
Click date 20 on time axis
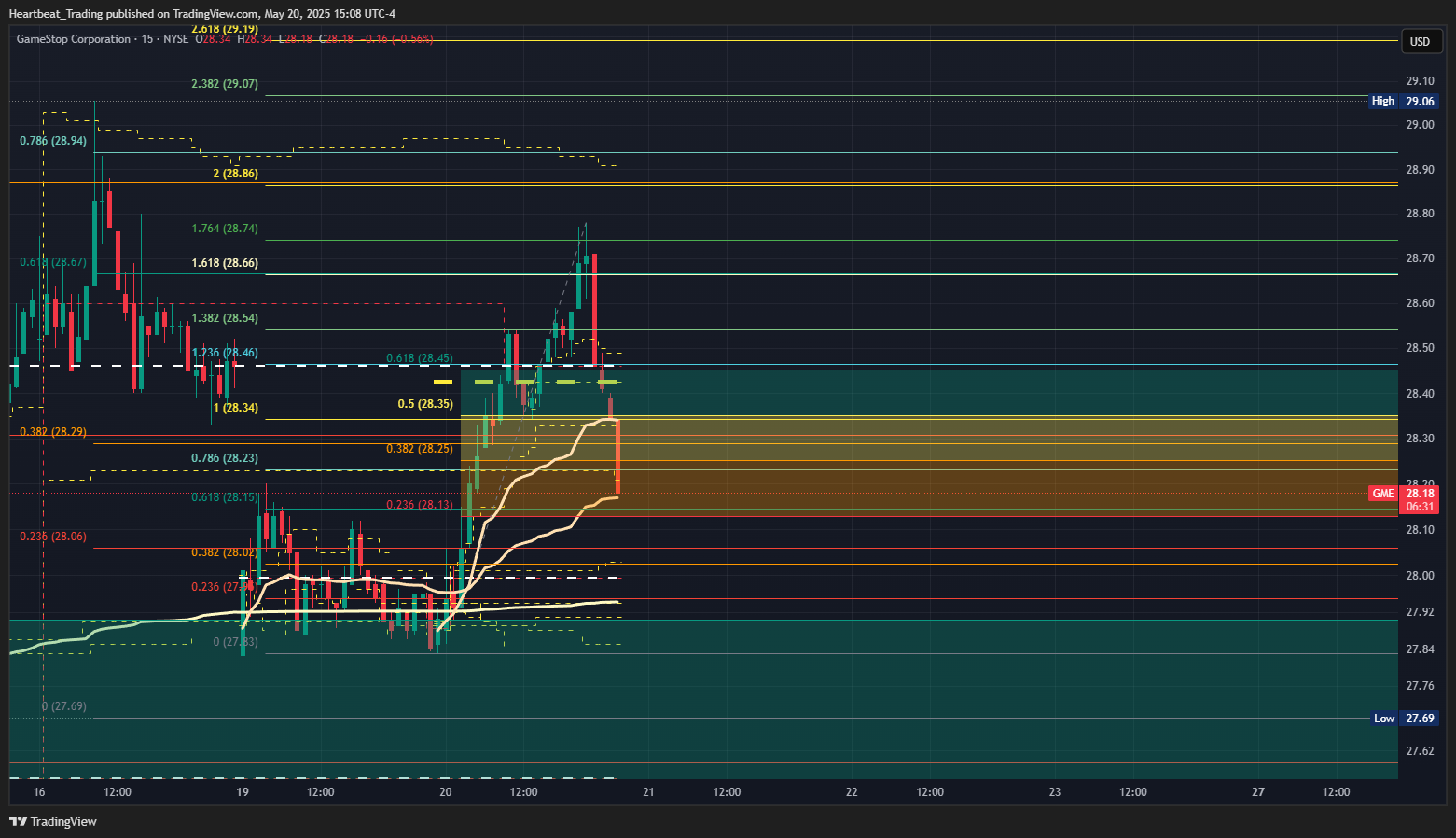pyautogui.click(x=446, y=792)
